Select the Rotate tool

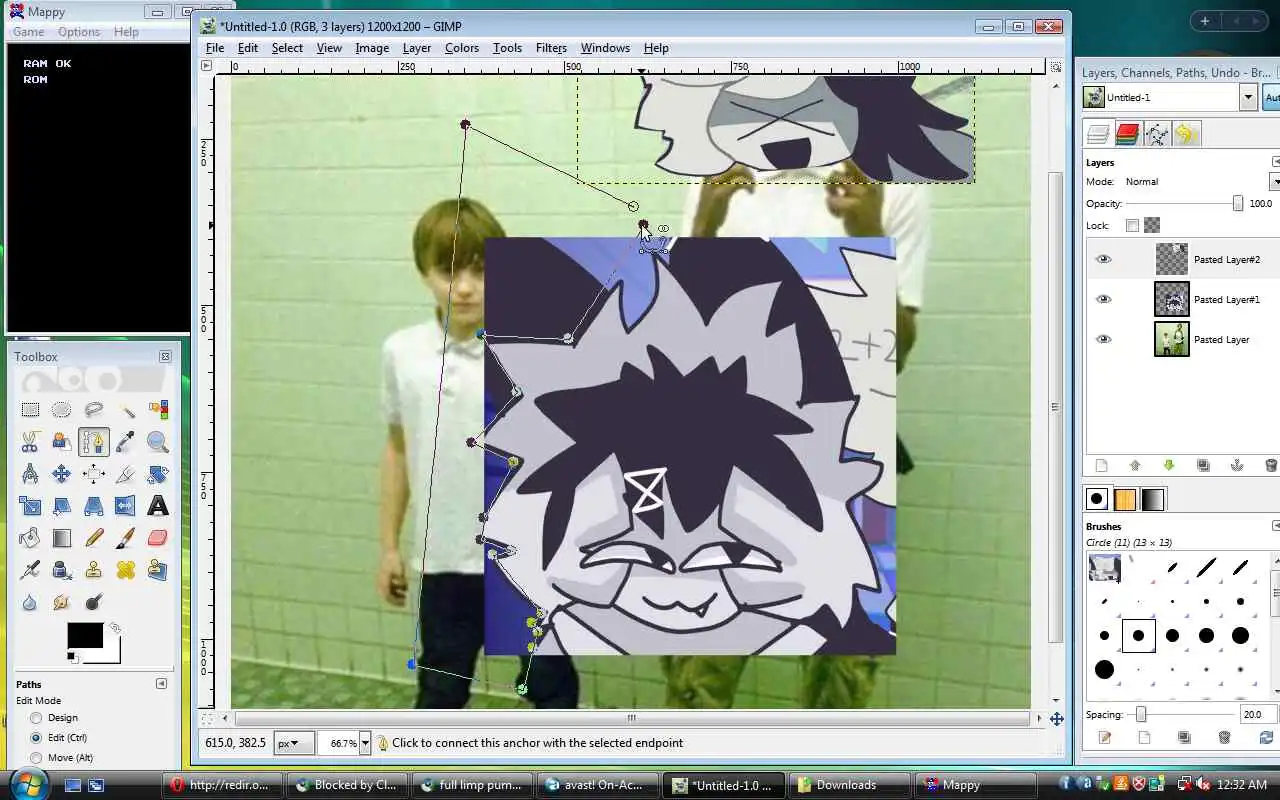158,474
